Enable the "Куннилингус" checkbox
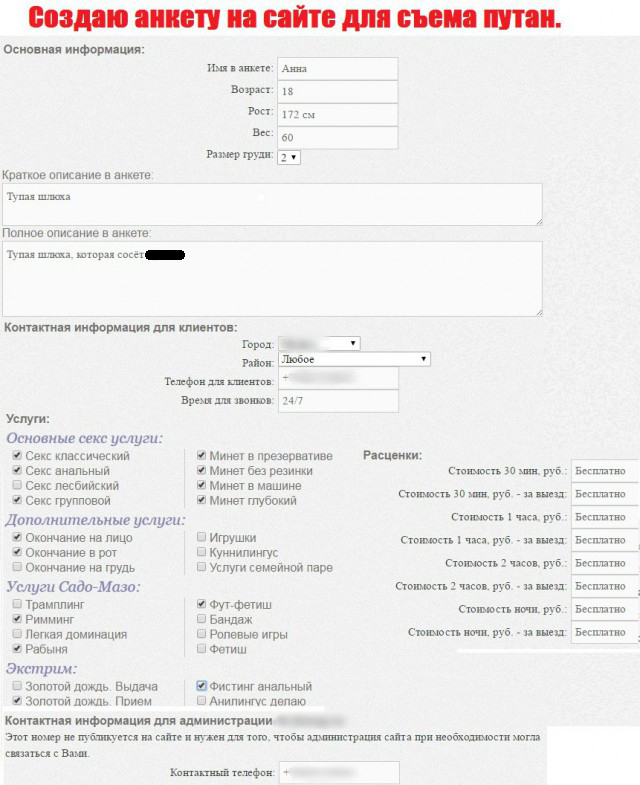This screenshot has height=785, width=640. (x=201, y=552)
